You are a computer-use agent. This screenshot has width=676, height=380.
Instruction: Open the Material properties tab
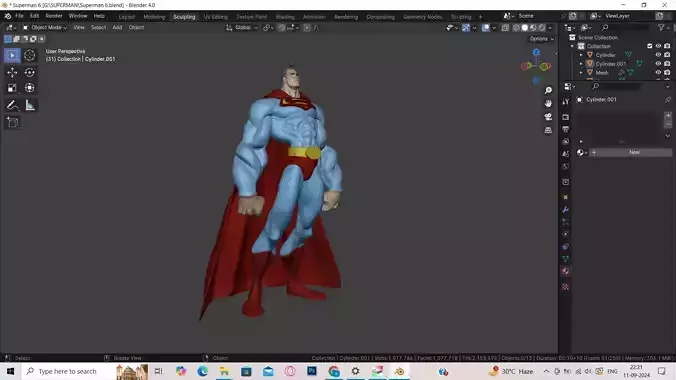coord(566,271)
